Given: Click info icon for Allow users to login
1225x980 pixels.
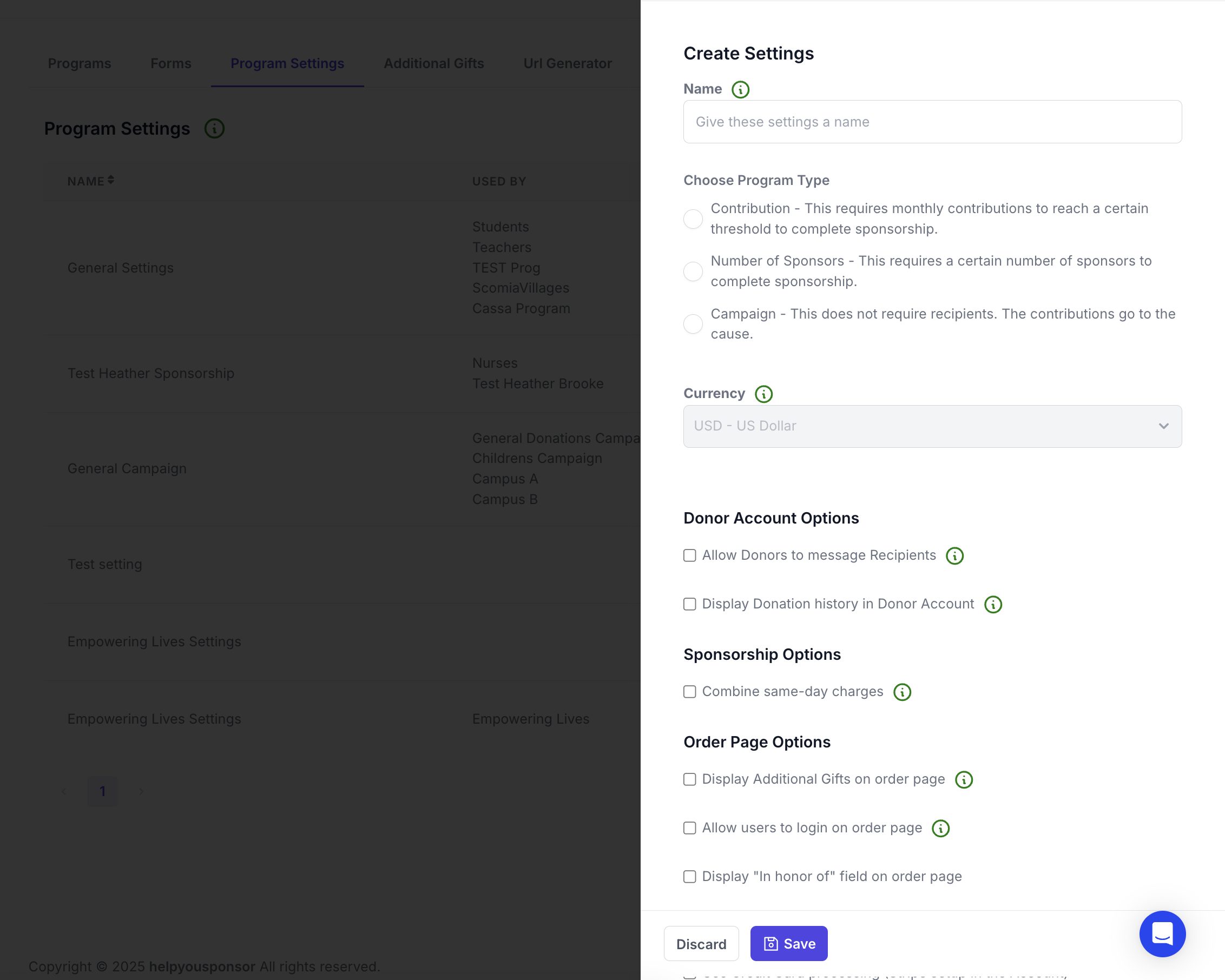Looking at the screenshot, I should [940, 829].
